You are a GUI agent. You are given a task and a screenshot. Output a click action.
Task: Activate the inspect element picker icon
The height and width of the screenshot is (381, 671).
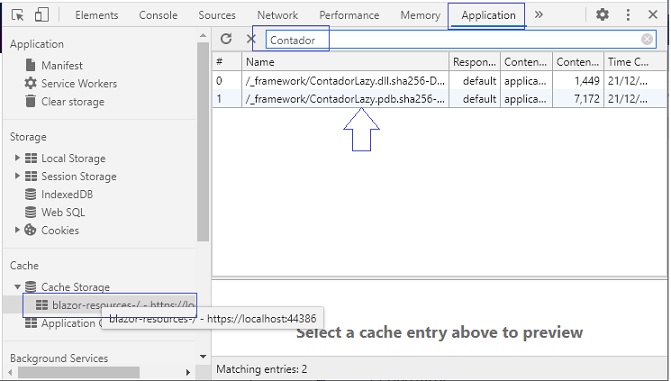point(18,15)
